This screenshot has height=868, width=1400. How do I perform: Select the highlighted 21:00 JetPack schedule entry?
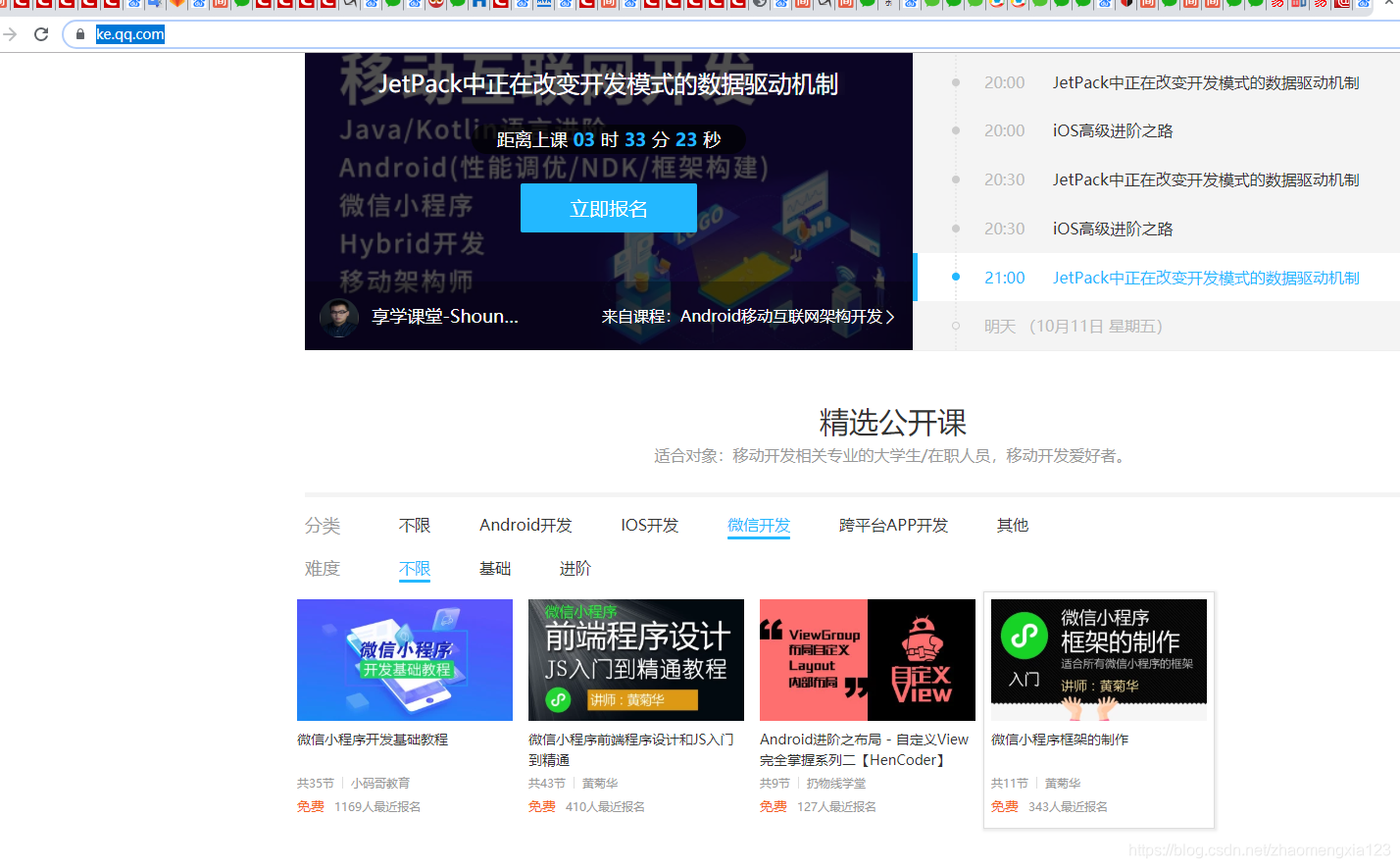click(1157, 278)
